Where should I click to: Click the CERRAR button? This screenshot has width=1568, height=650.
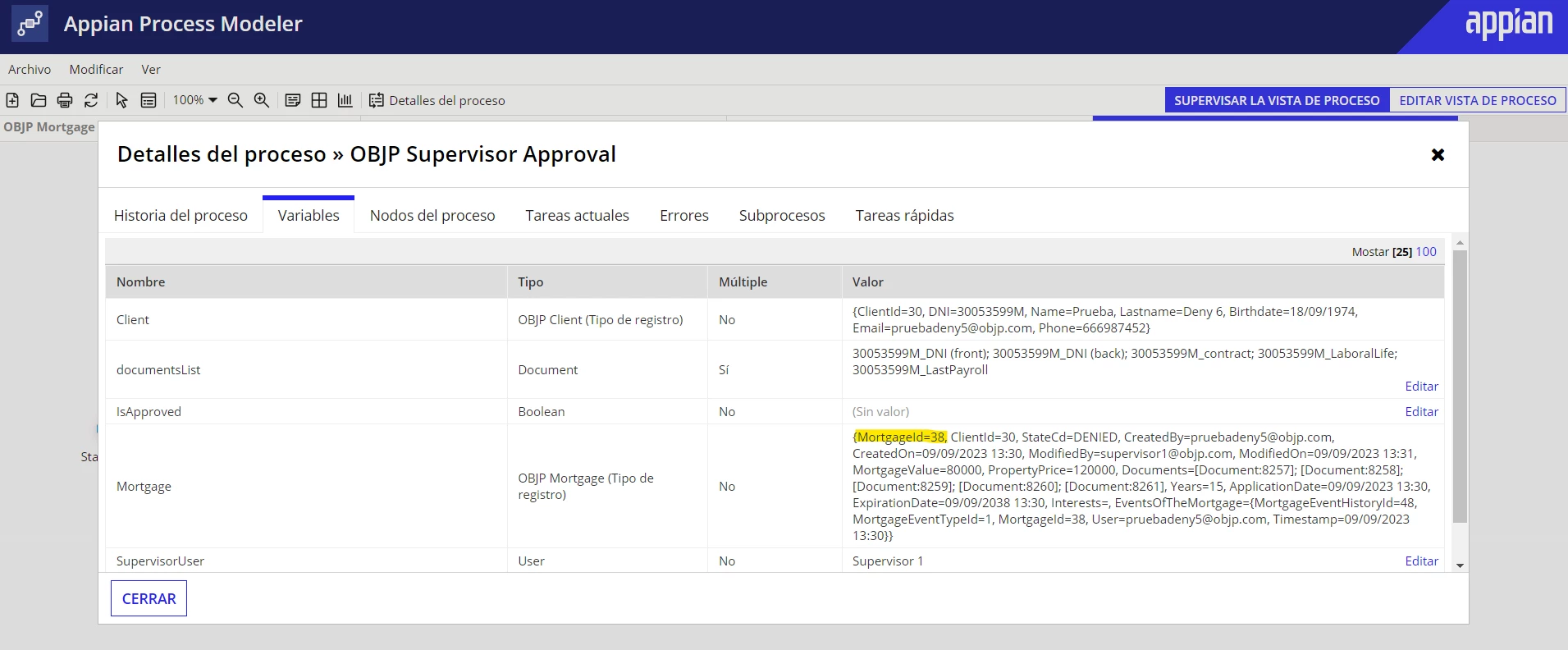tap(149, 598)
